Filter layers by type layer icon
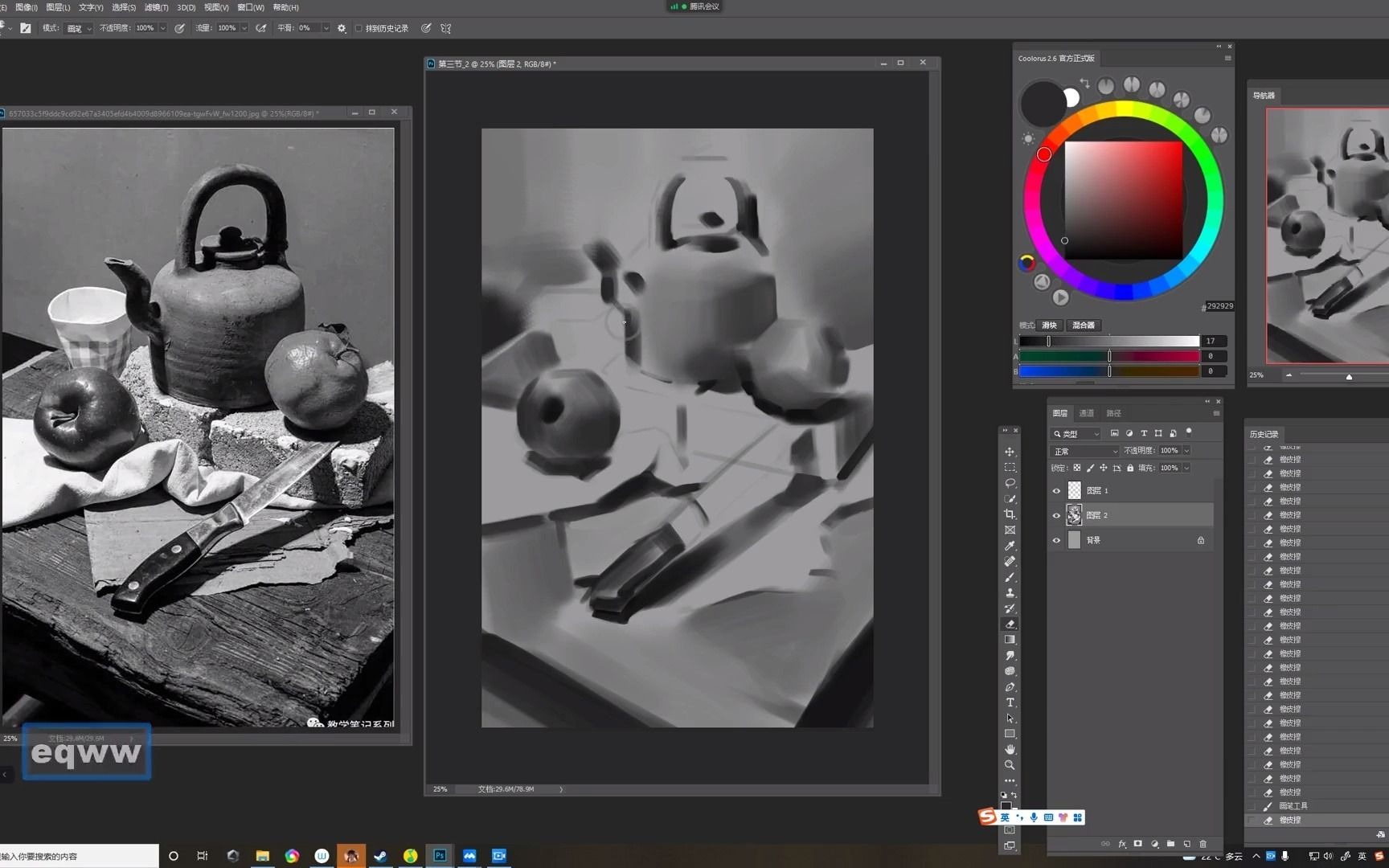Screen dimensions: 1389x868 [x=1144, y=433]
